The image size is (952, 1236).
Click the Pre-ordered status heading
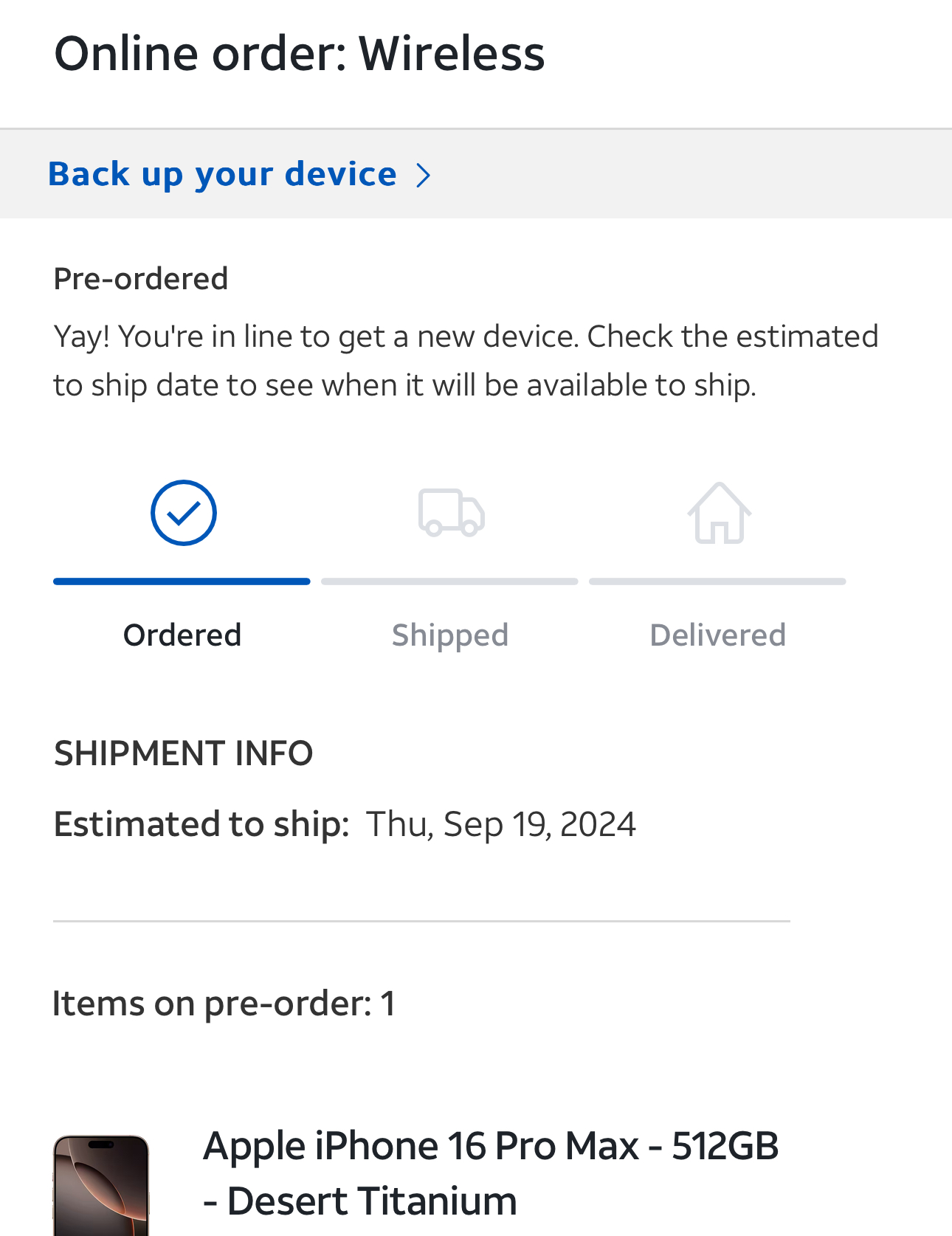point(141,279)
